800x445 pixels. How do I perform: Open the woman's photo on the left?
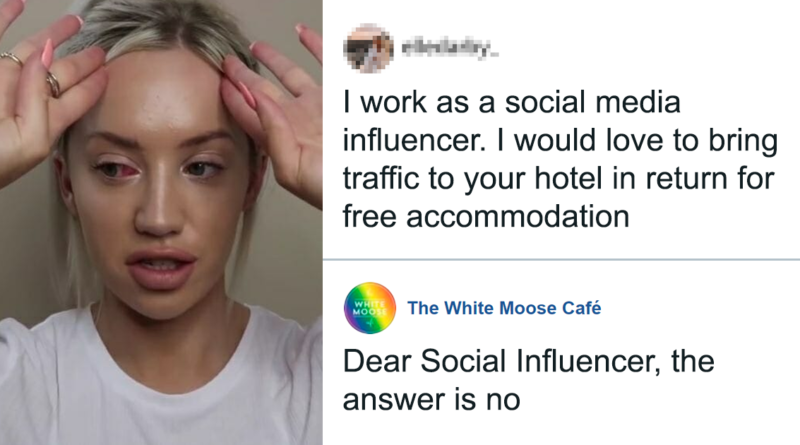[x=161, y=222]
